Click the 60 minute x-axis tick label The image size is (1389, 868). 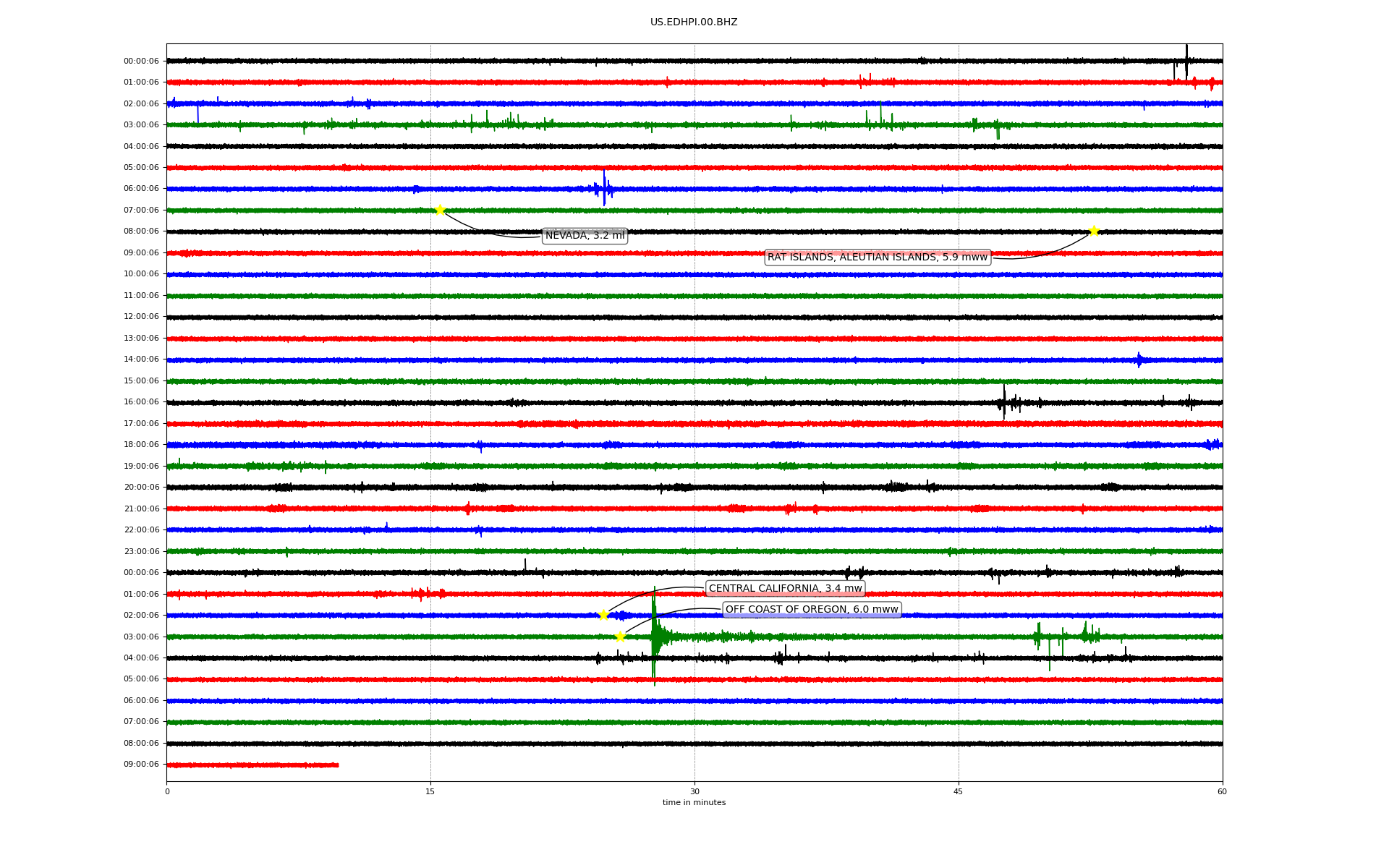pyautogui.click(x=1222, y=791)
